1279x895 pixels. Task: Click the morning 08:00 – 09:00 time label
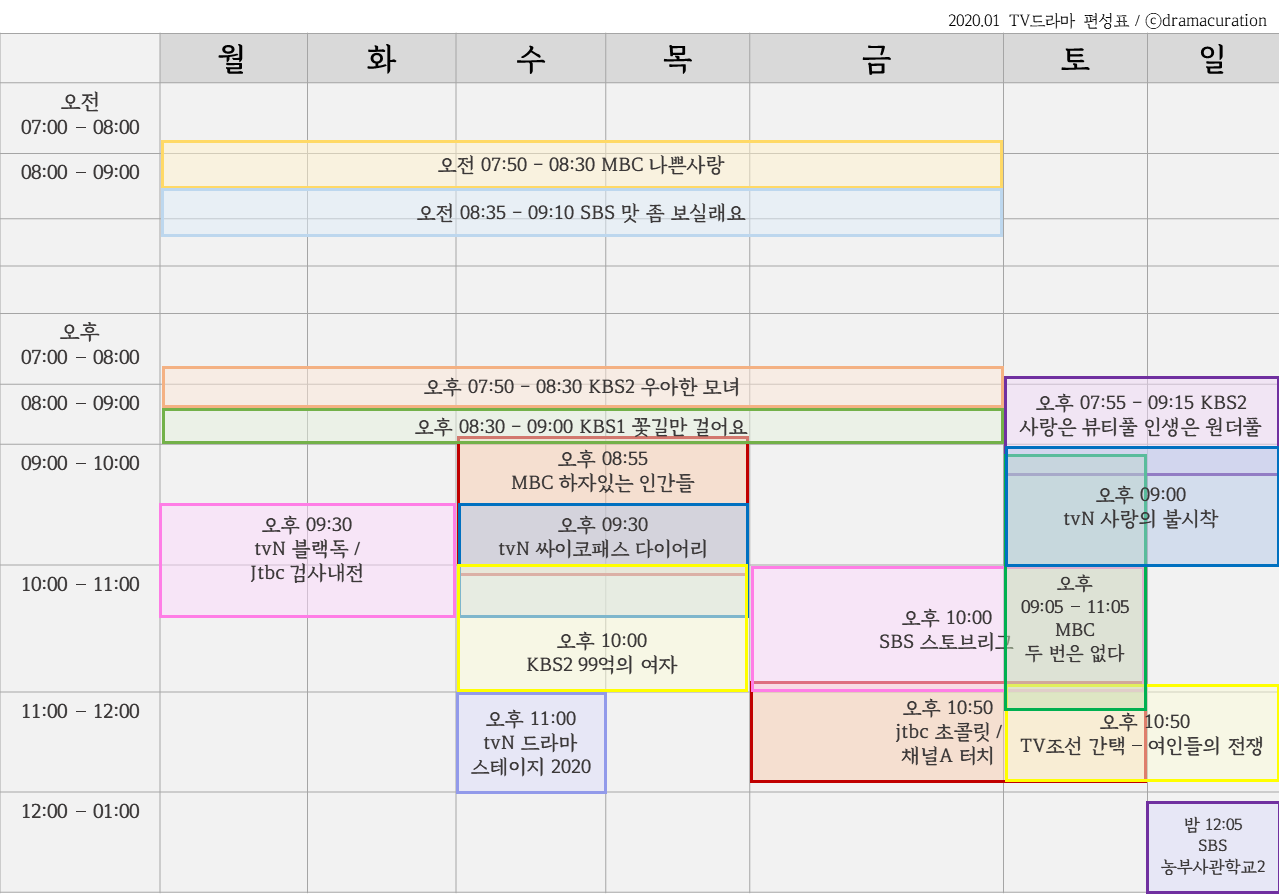[80, 172]
